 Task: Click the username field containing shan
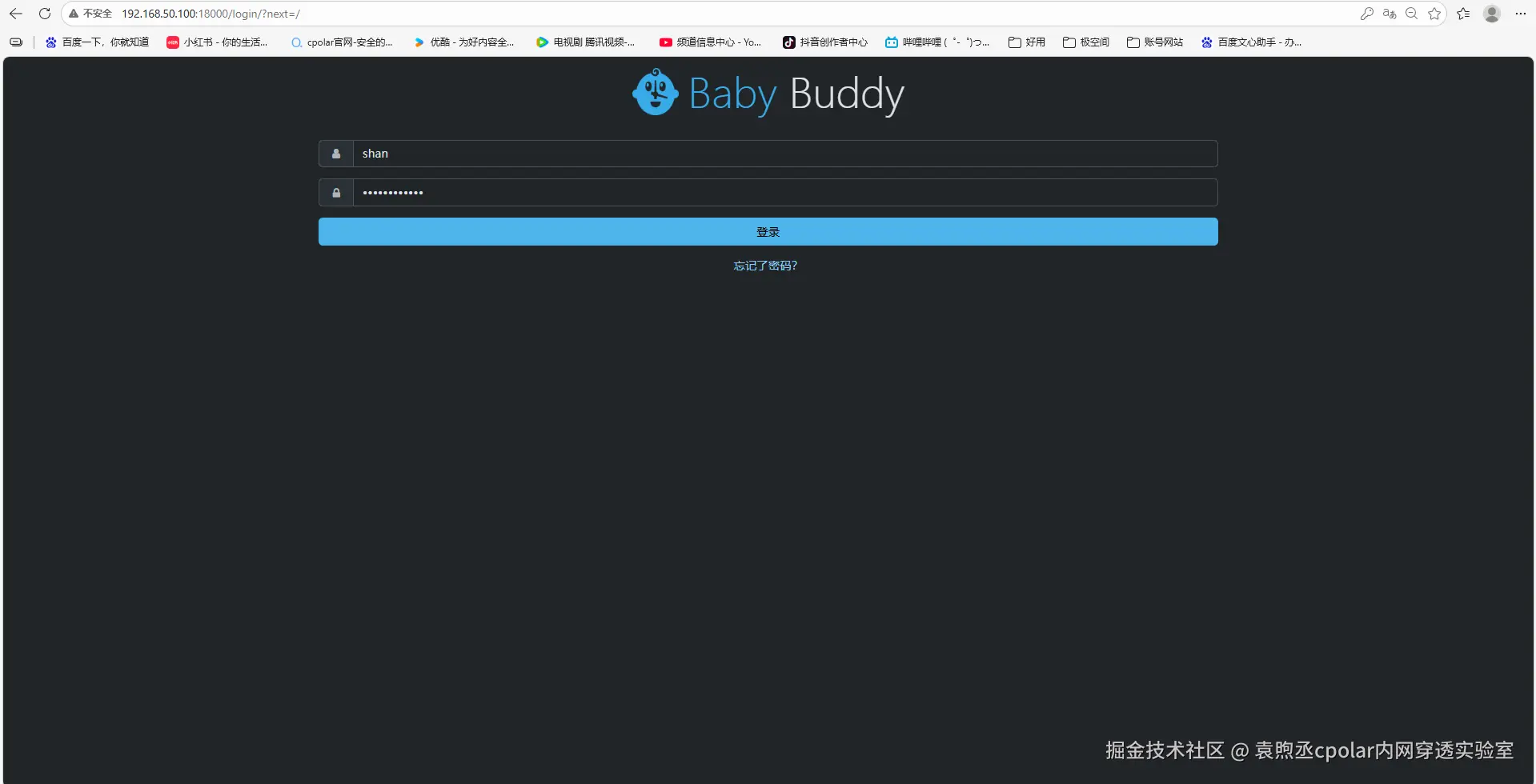coord(785,154)
